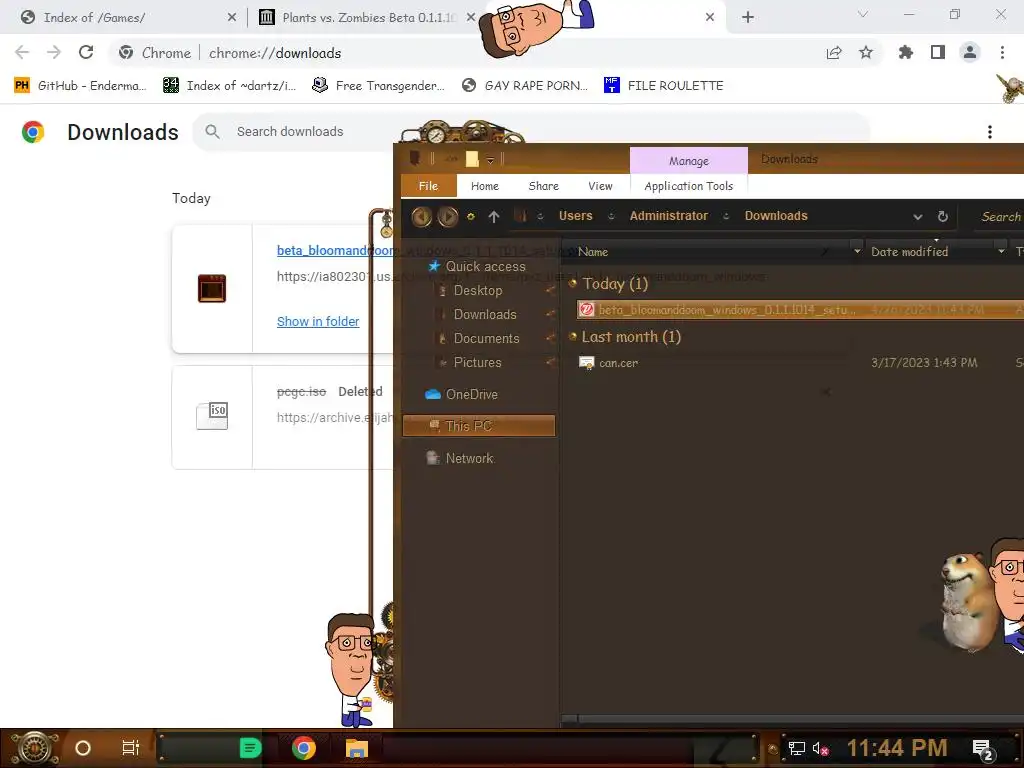Click the muted volume tray icon

[820, 748]
